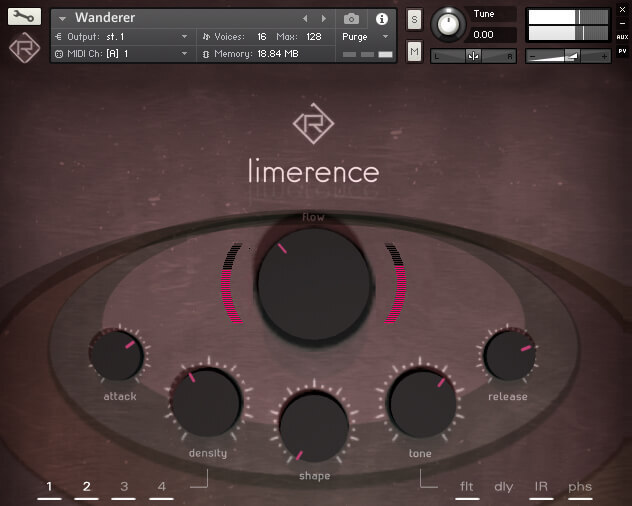Close the instrument with X icon
632x506 pixels.
point(622,9)
